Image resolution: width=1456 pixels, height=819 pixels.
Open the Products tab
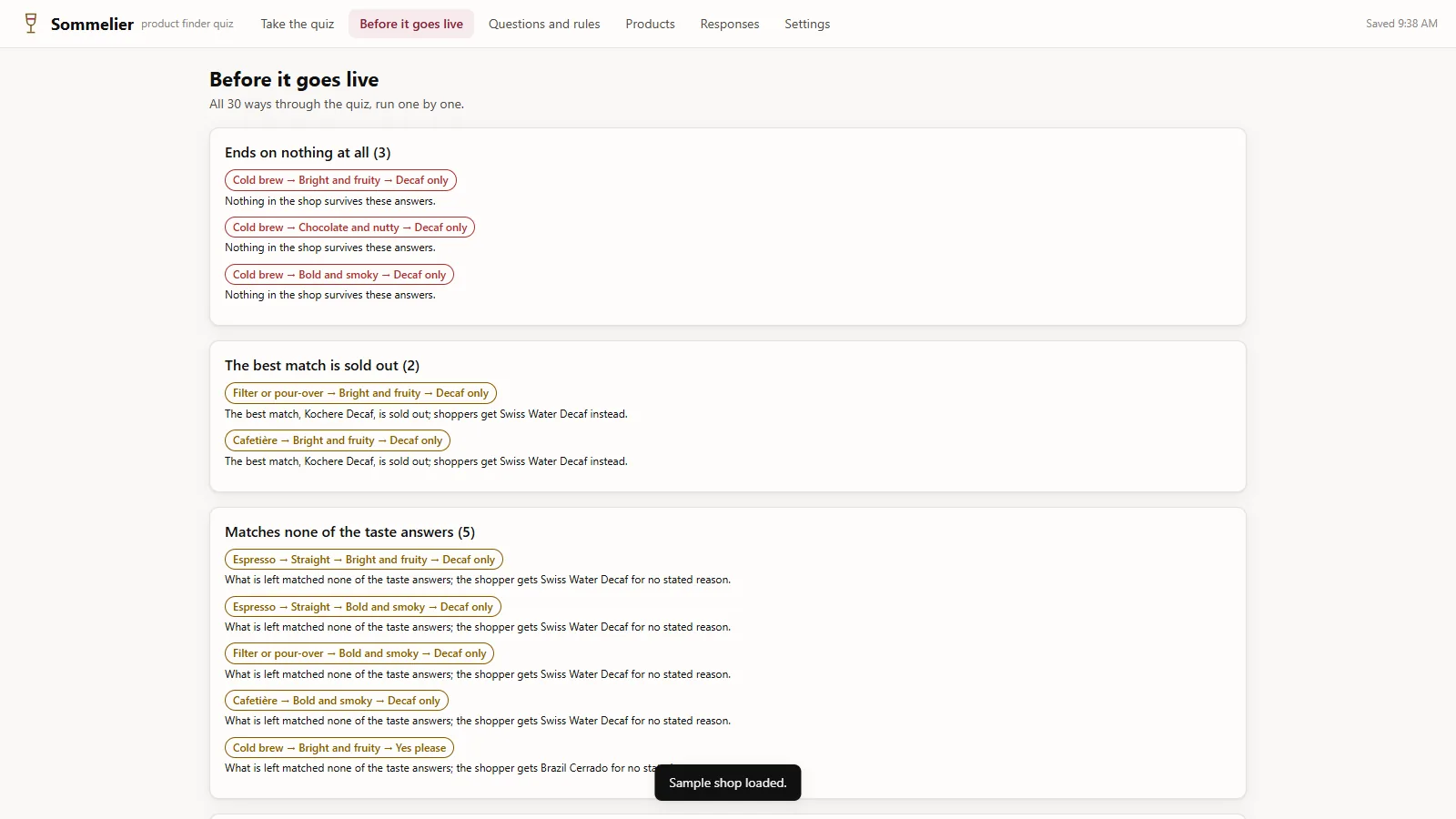pyautogui.click(x=650, y=24)
